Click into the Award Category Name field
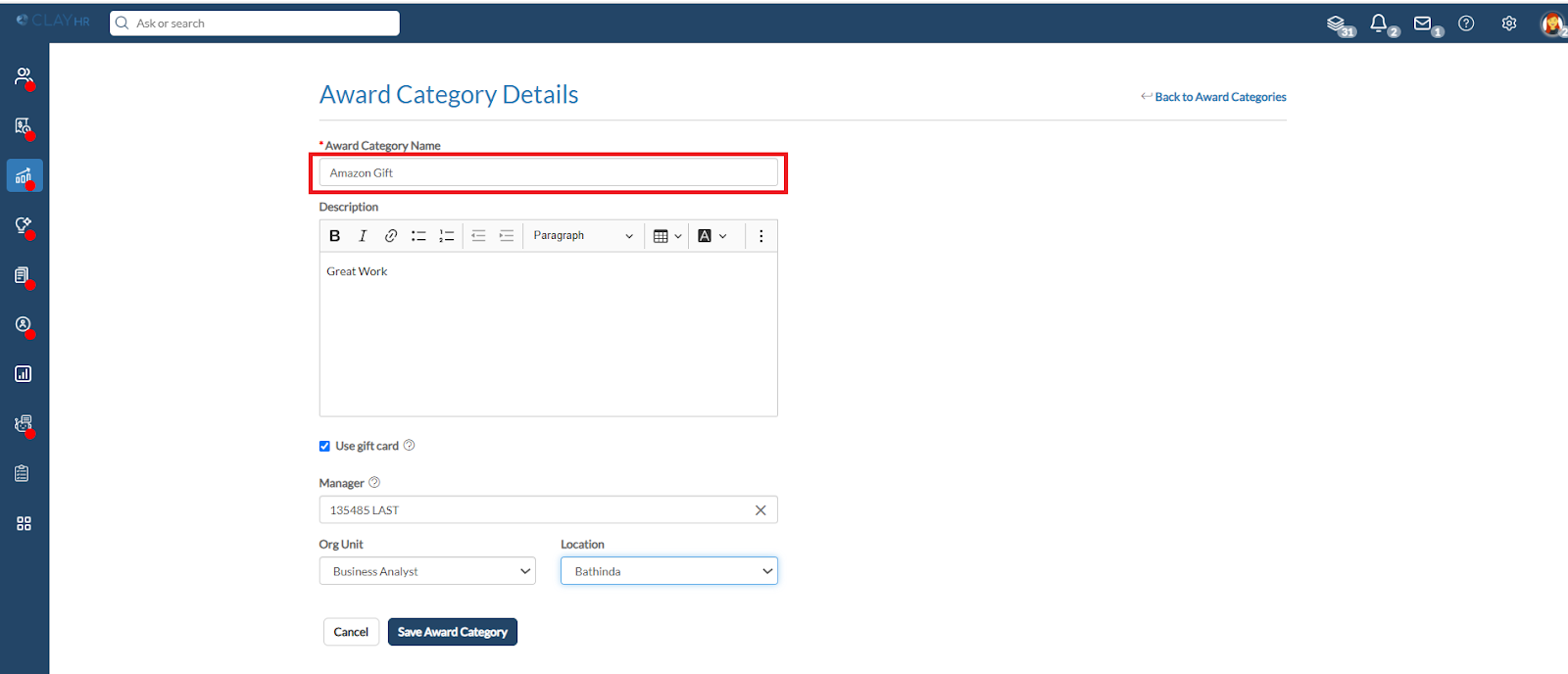The image size is (1568, 674). (549, 172)
